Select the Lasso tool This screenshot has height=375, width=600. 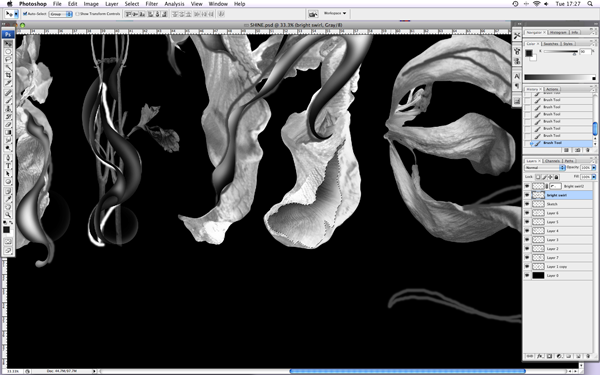pos(8,59)
